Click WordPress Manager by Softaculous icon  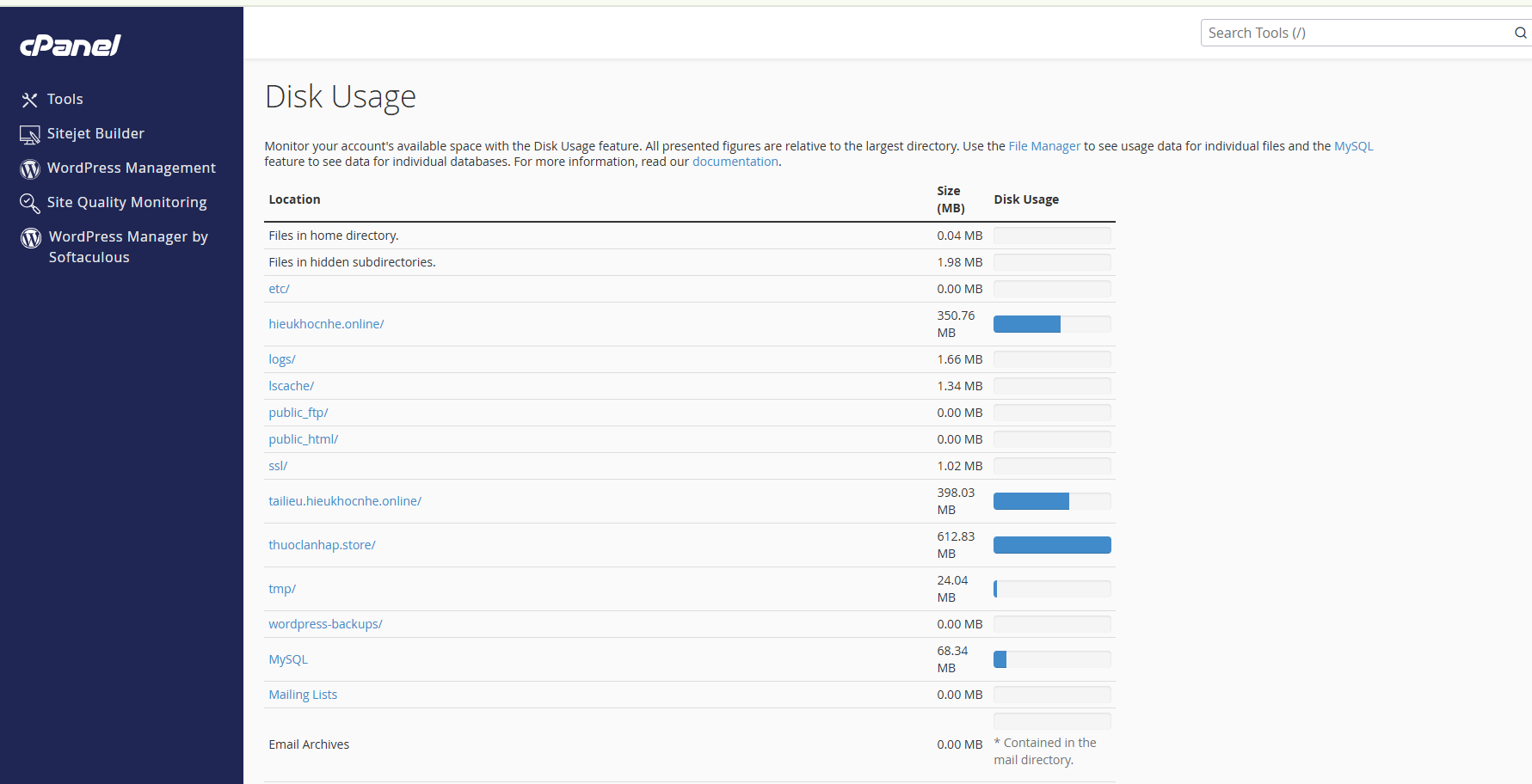(x=31, y=237)
